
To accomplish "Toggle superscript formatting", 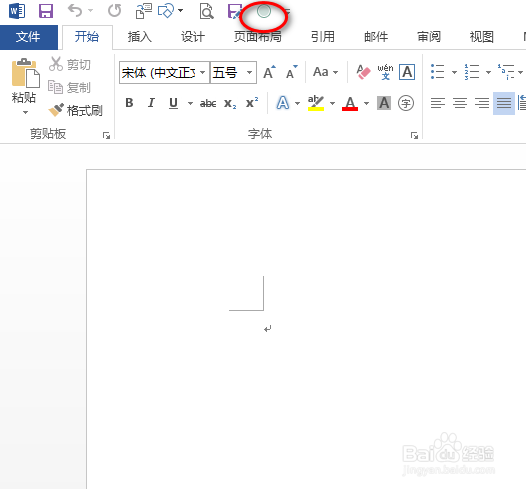I will [x=252, y=102].
